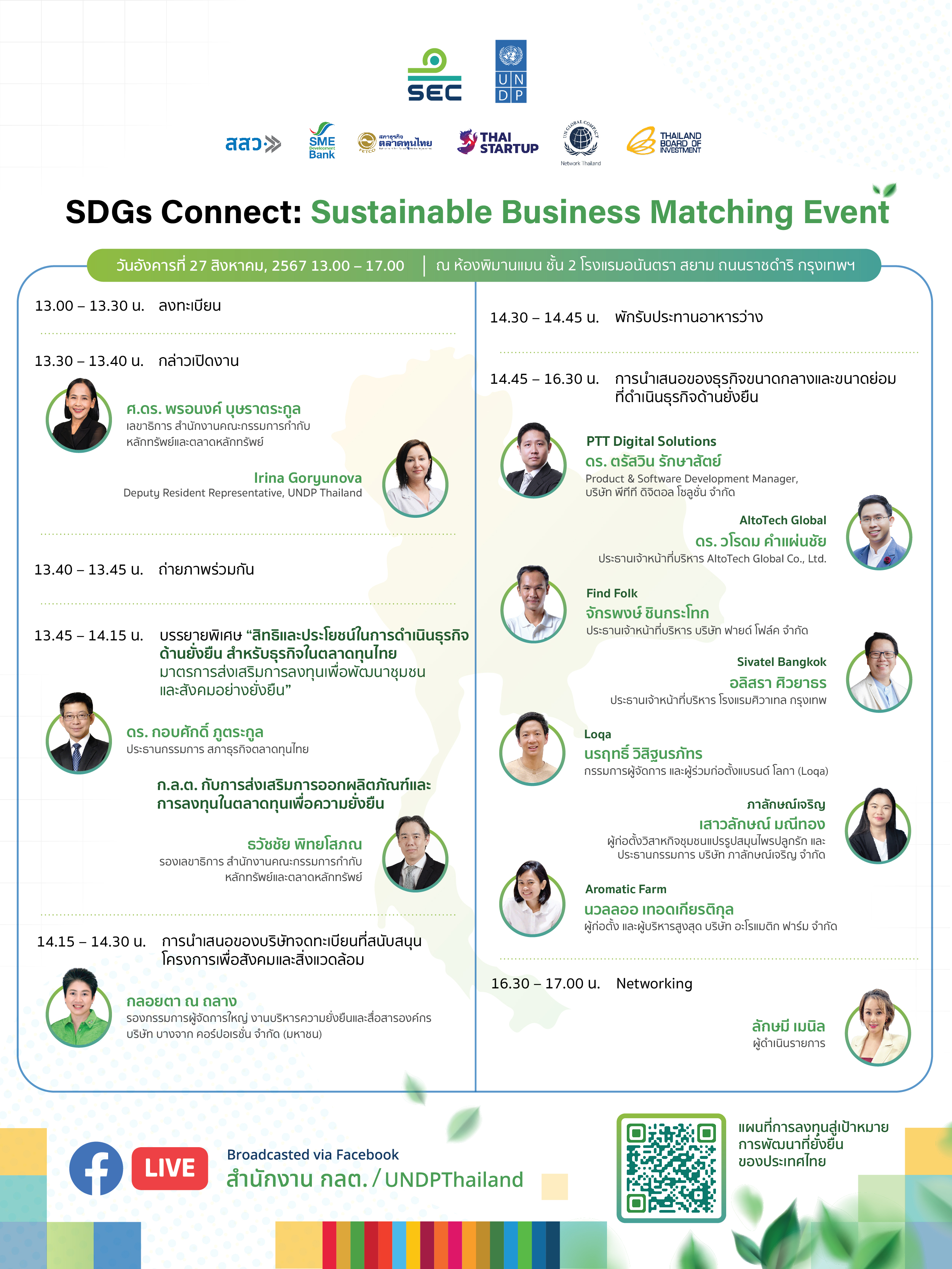Click Irina Goryunova's portrait photo
Viewport: 952px width, 1269px height.
pos(415,479)
